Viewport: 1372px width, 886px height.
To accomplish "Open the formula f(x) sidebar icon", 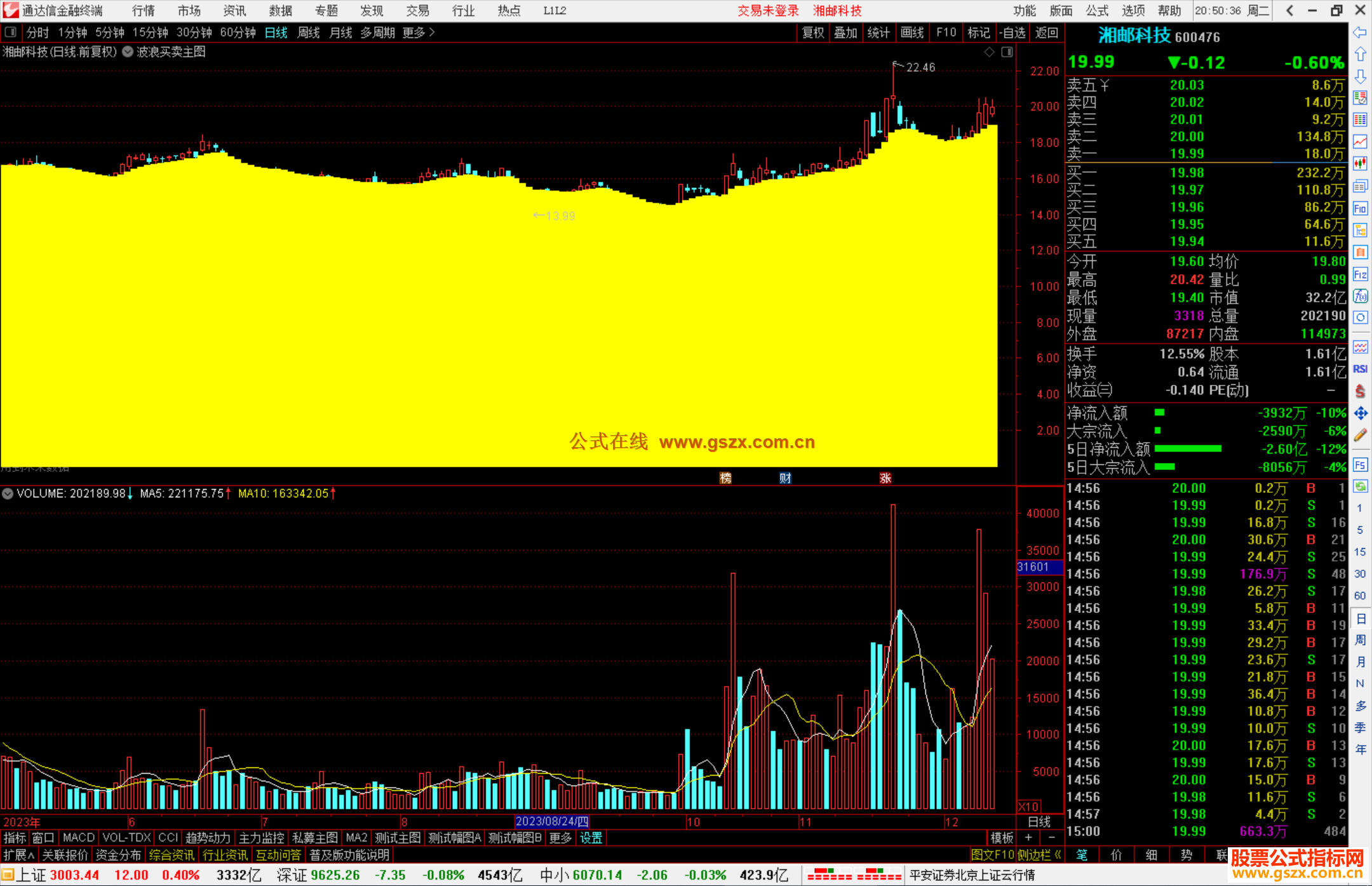I will (x=1360, y=296).
